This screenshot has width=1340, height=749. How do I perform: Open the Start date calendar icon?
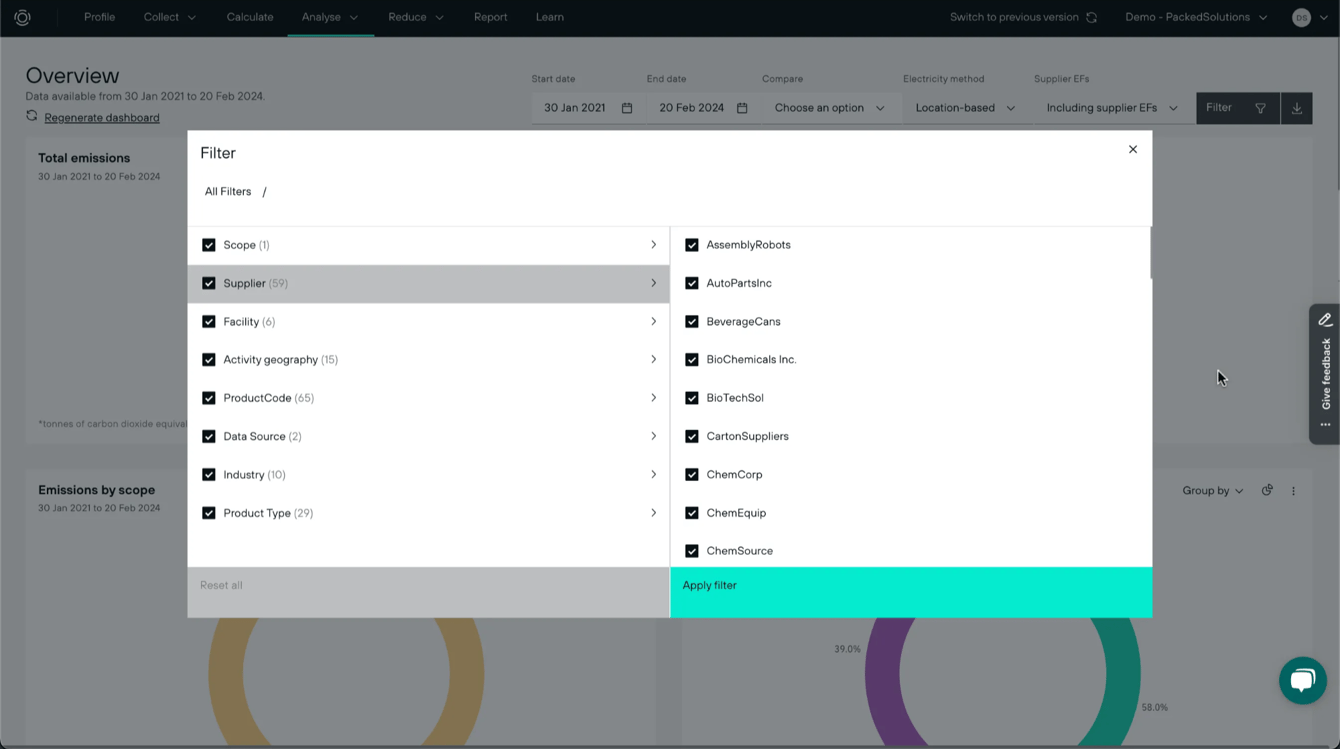627,107
